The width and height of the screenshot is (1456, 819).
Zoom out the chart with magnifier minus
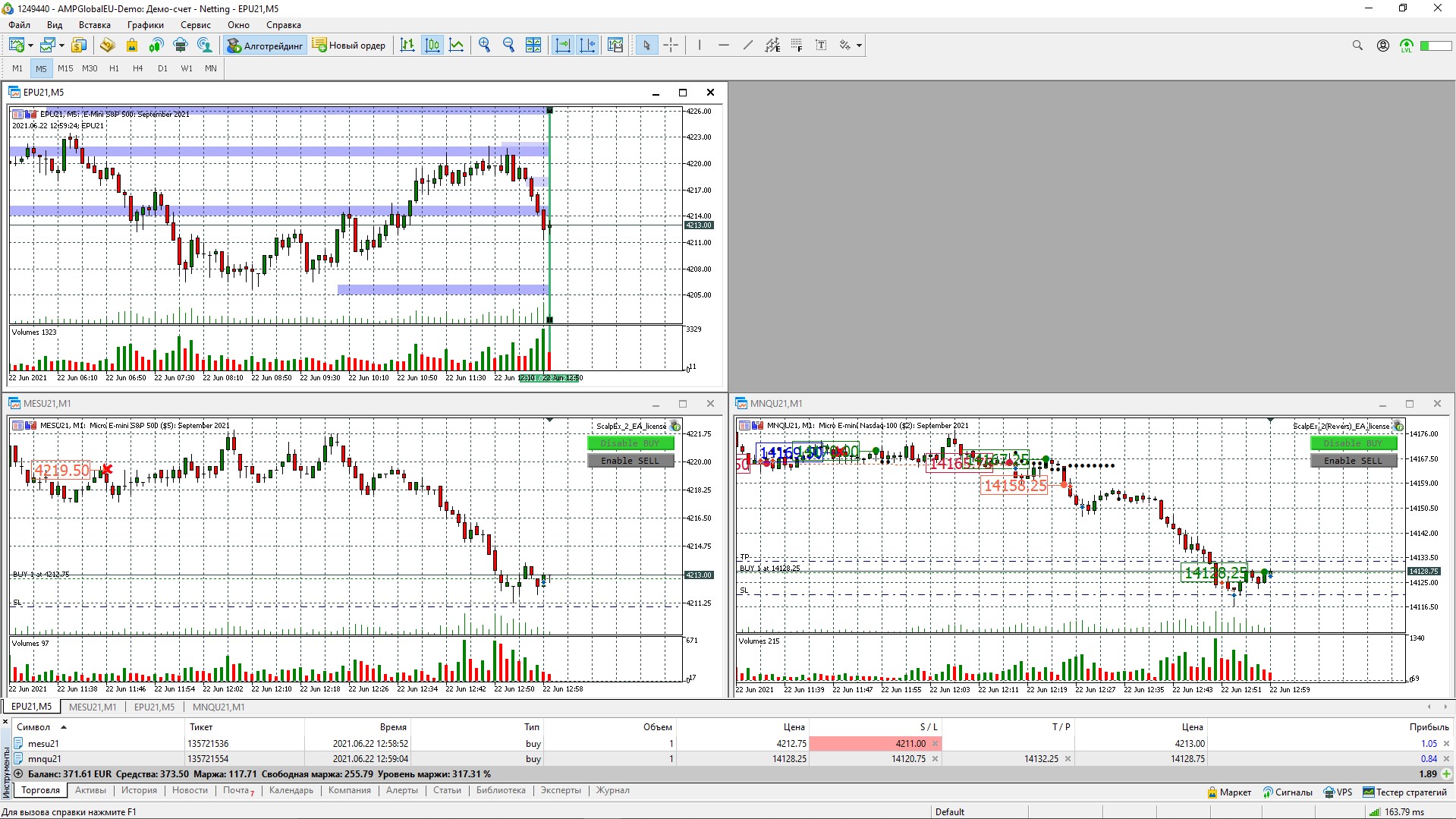tap(508, 46)
